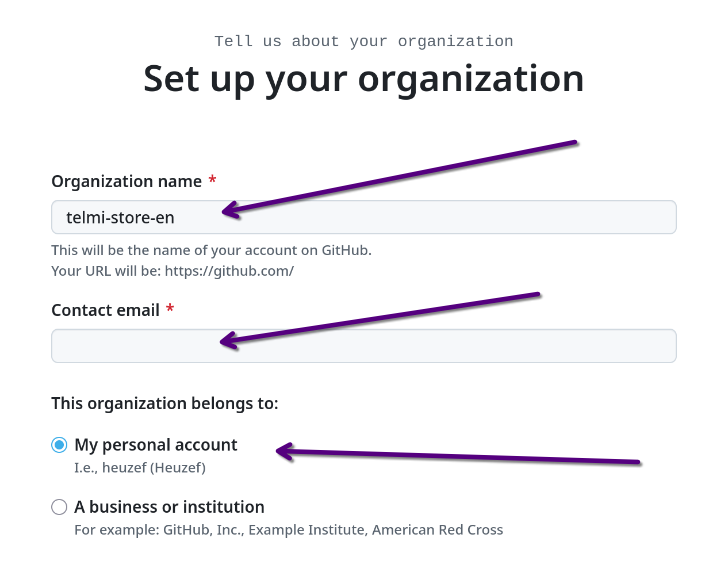
Task: Click the "A business or institution" label text
Action: (x=169, y=507)
